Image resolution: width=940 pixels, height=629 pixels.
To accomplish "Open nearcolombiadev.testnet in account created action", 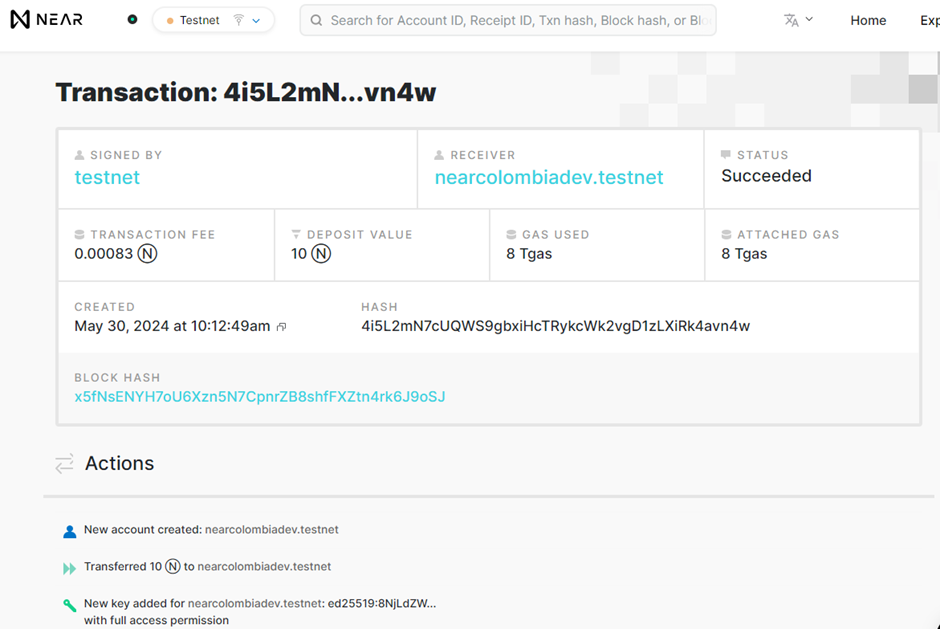I will pos(272,530).
